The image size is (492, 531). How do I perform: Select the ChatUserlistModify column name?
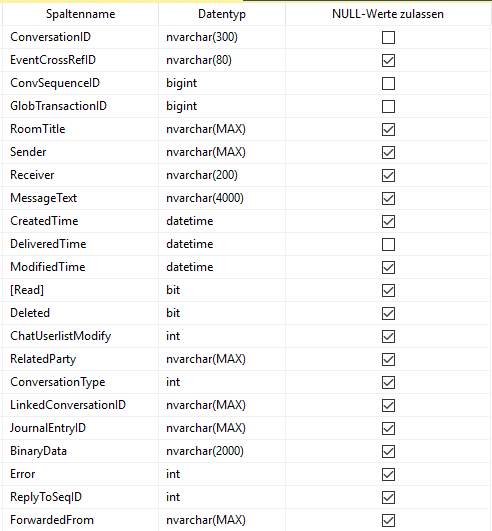[x=81, y=336]
